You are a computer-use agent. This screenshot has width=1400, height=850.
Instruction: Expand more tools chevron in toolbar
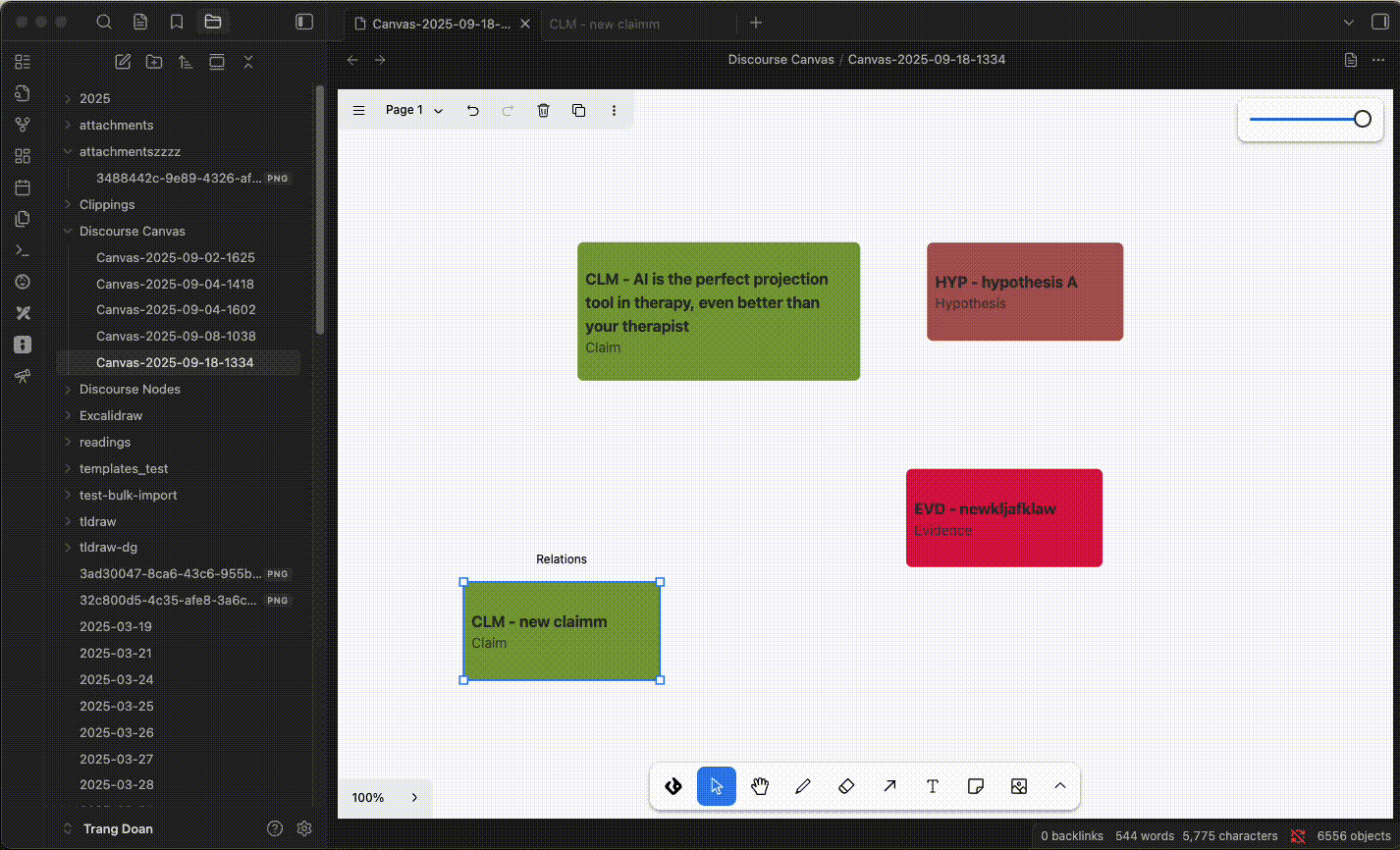pyautogui.click(x=1060, y=786)
